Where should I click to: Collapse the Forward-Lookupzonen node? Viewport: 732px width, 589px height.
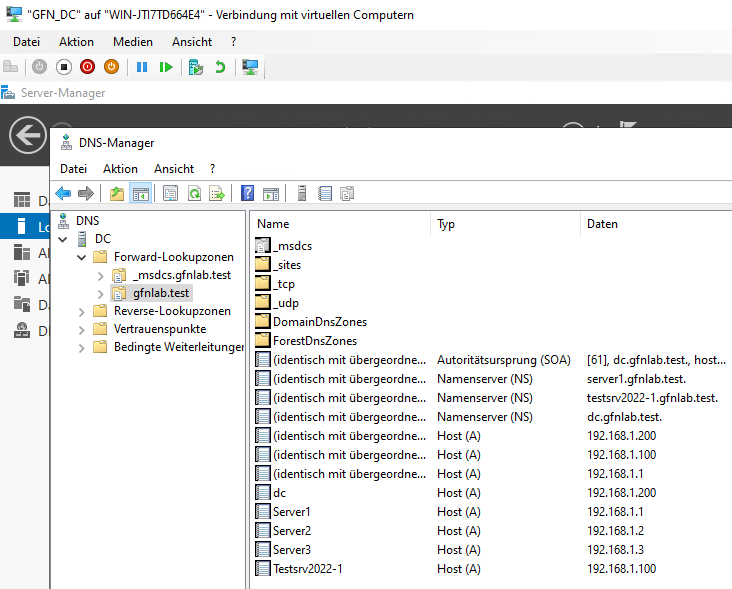[82, 257]
